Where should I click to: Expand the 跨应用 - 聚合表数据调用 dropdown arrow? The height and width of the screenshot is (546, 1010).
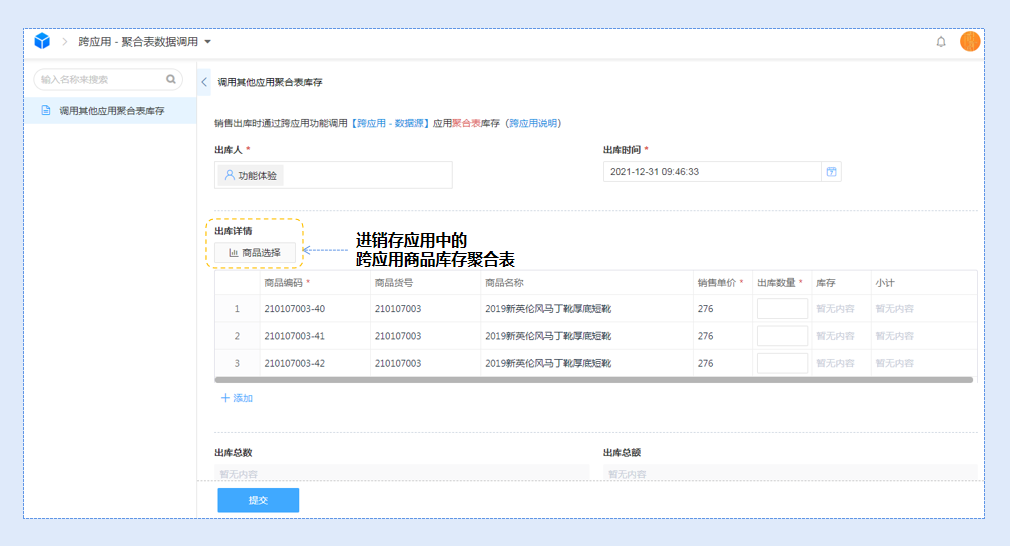tap(207, 42)
